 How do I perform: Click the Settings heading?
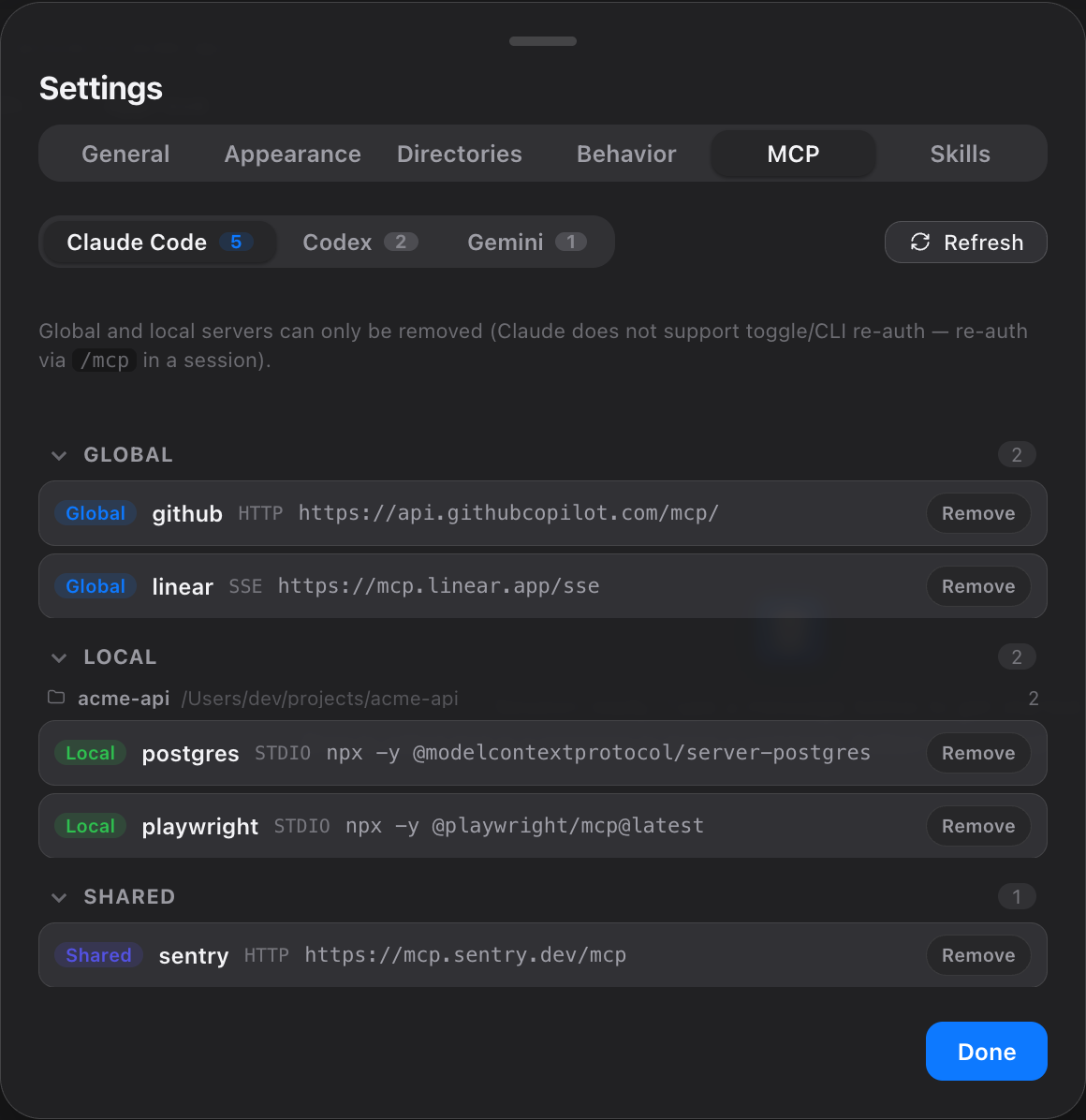pos(101,89)
